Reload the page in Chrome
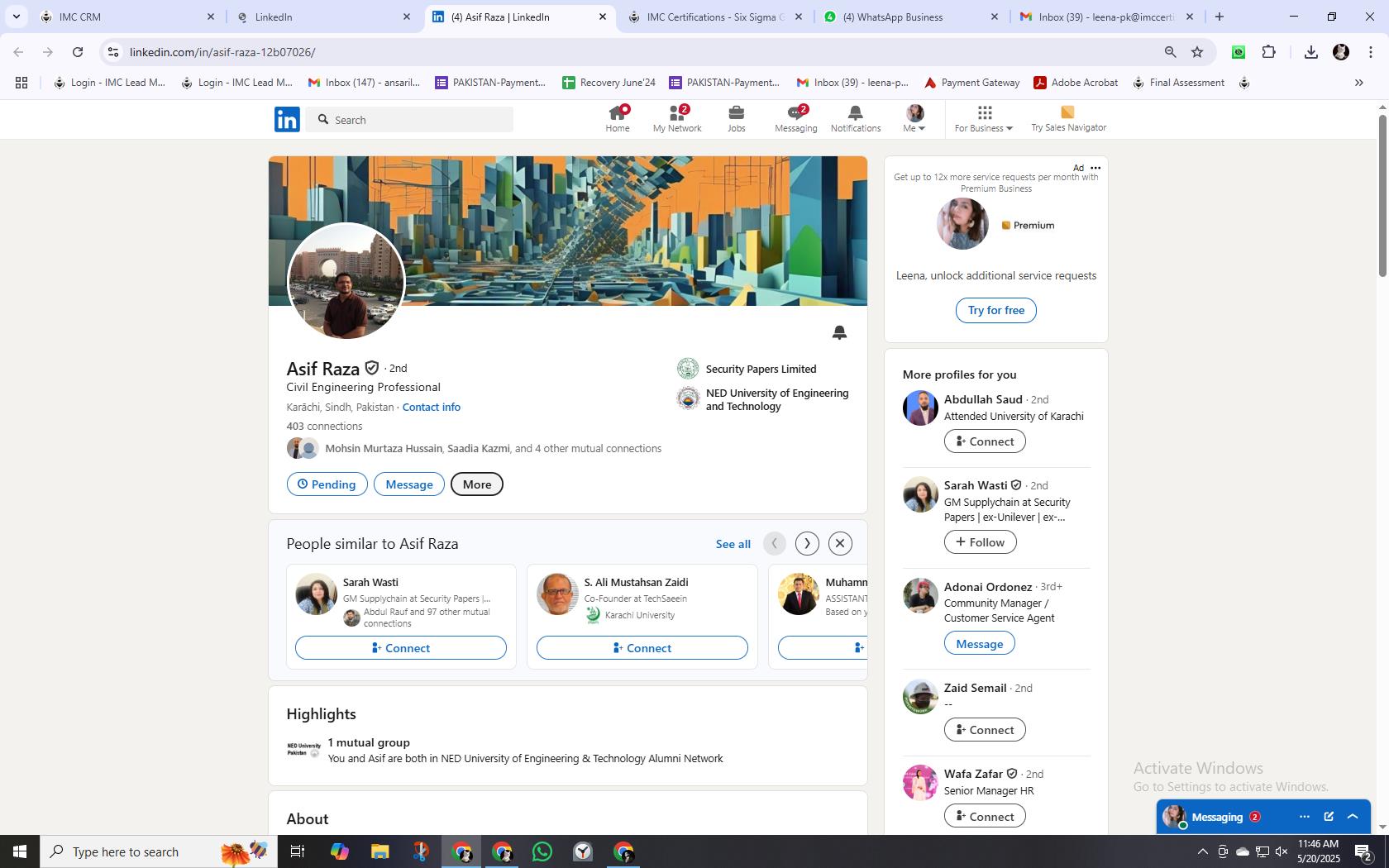 click(78, 52)
